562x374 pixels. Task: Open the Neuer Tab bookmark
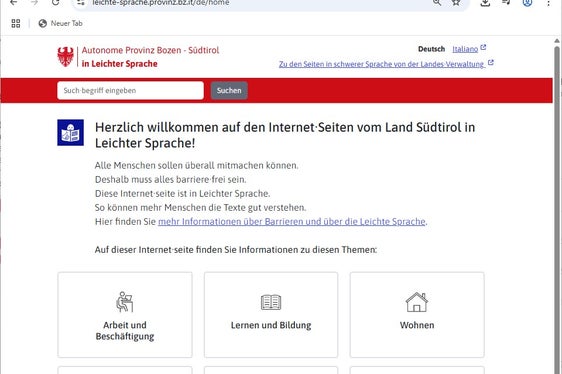coord(61,23)
